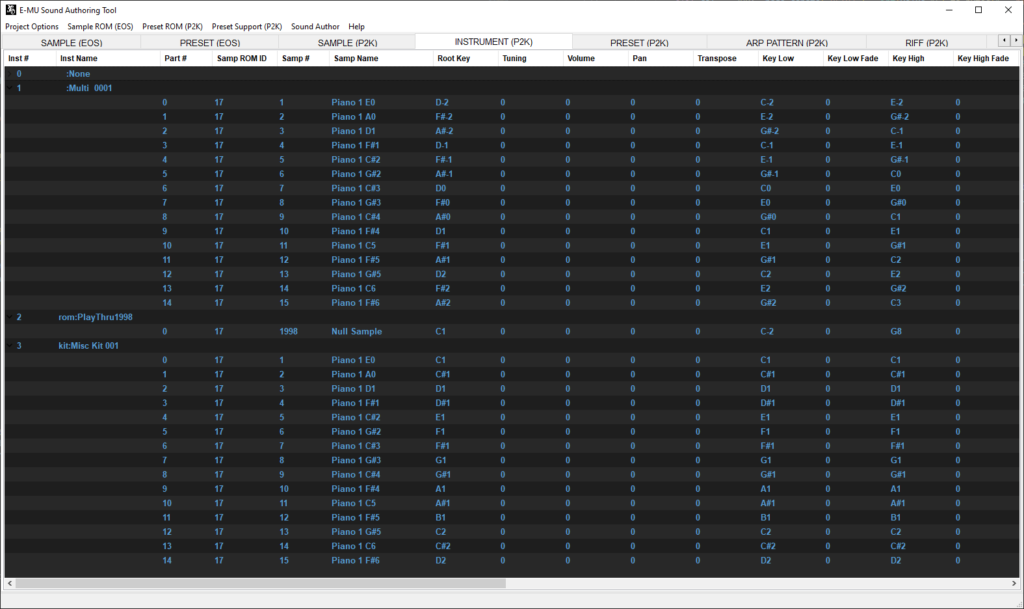Click the Samp Name column header
The width and height of the screenshot is (1024, 609).
pyautogui.click(x=381, y=58)
